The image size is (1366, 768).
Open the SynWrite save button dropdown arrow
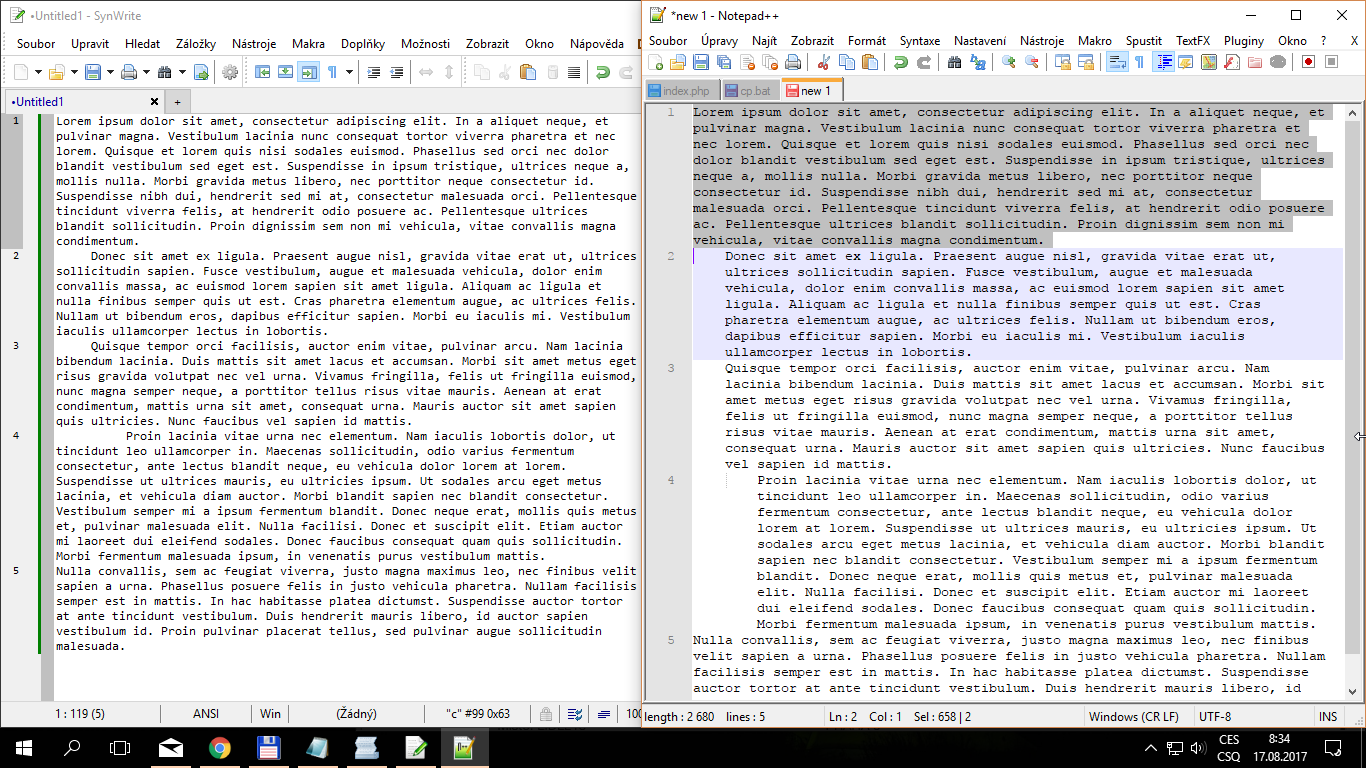108,72
